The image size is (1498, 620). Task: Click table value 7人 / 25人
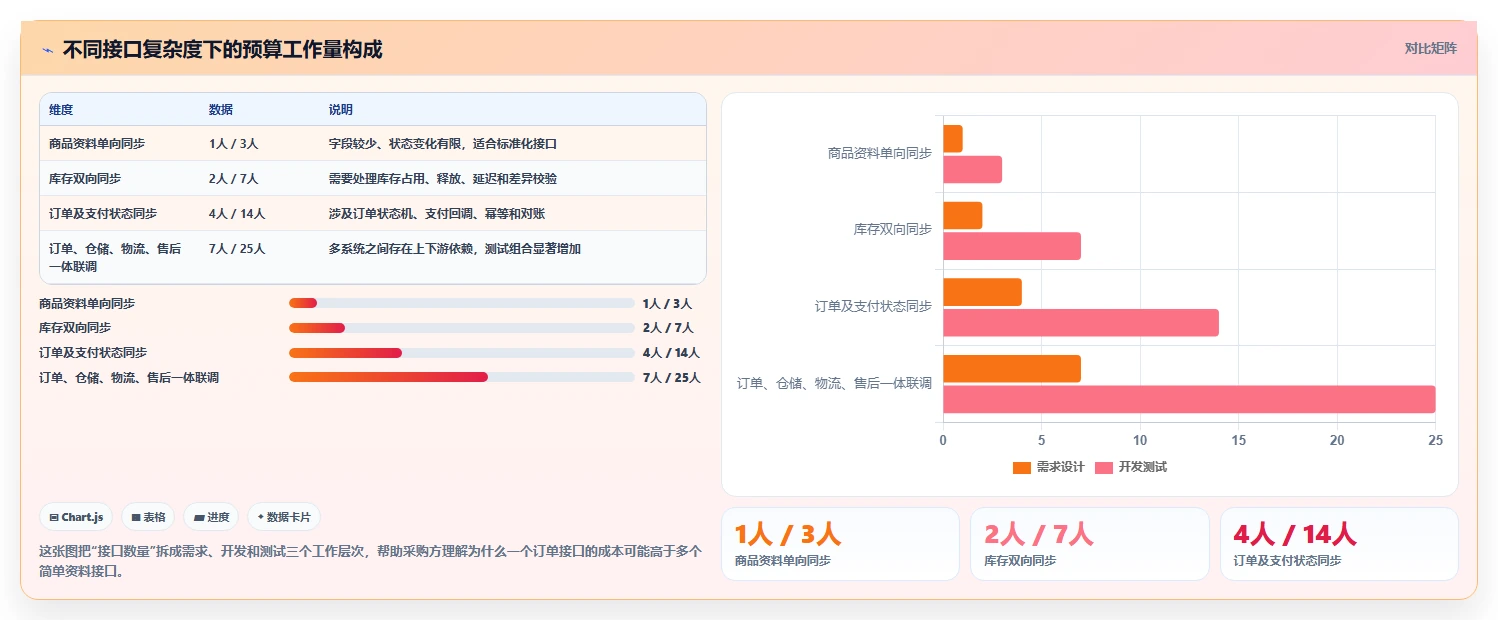pos(237,249)
